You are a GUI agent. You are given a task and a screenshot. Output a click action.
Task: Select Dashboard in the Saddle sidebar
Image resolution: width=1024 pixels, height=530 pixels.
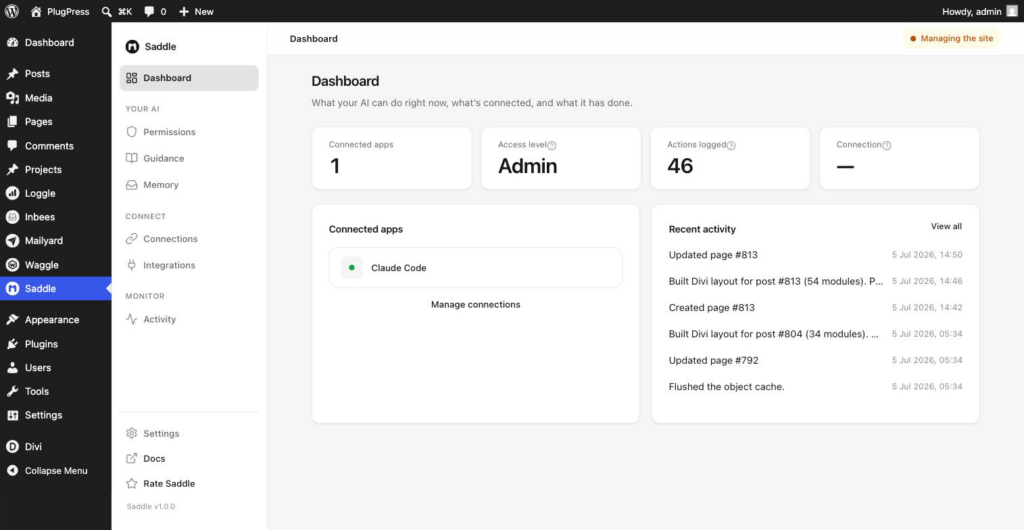point(189,78)
